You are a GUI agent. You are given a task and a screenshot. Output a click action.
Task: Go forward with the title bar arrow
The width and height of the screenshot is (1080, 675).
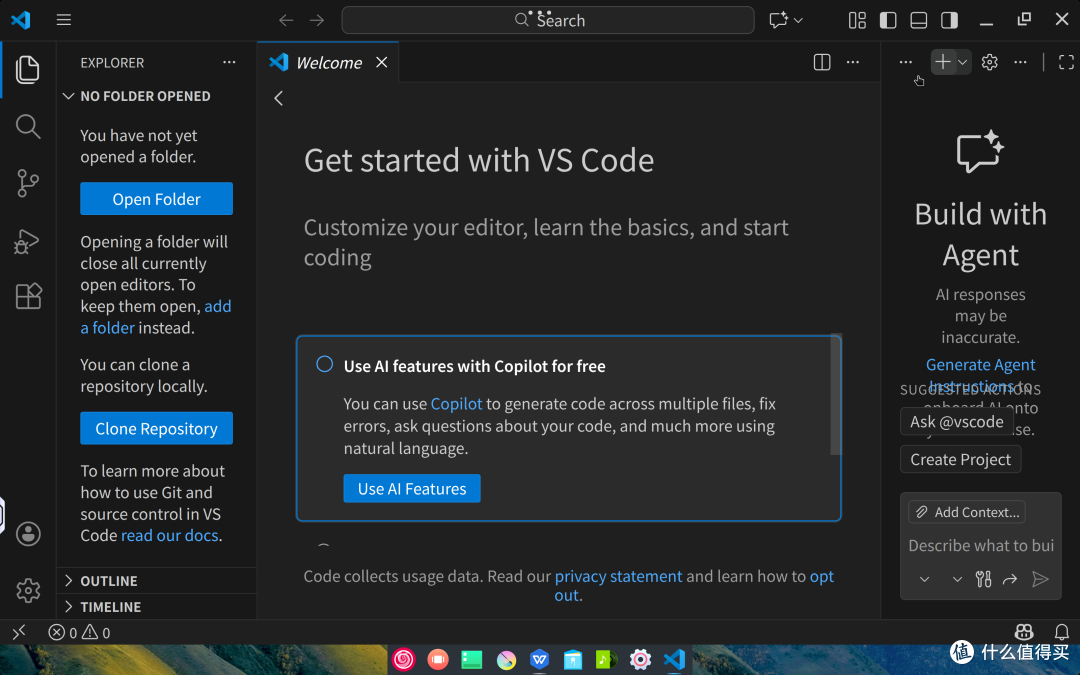(317, 20)
